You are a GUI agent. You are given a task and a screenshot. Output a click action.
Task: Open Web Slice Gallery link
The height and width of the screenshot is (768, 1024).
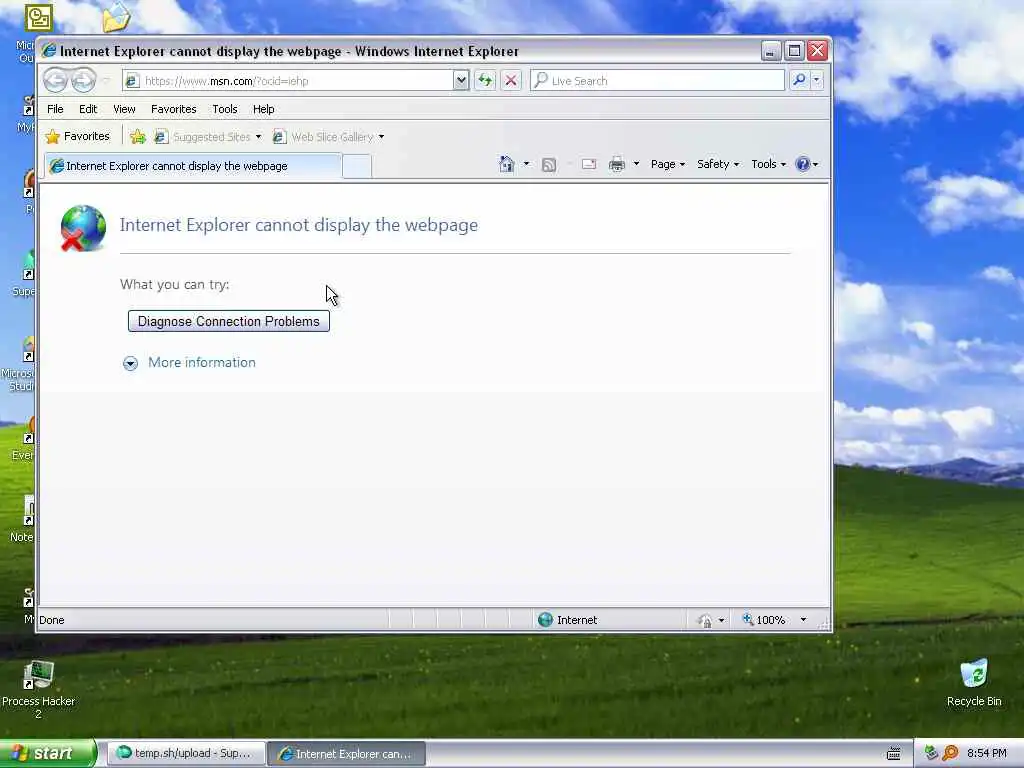(x=328, y=136)
